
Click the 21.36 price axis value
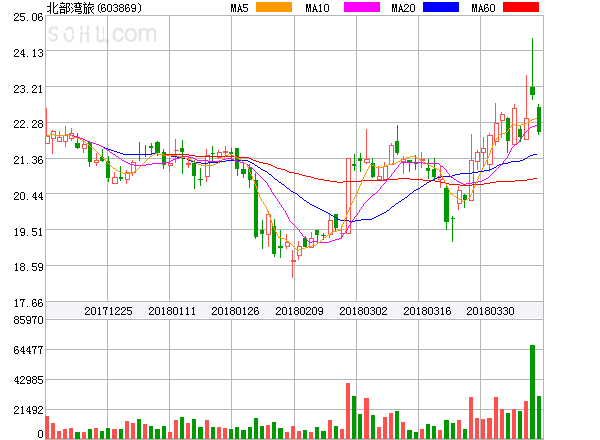pos(28,160)
